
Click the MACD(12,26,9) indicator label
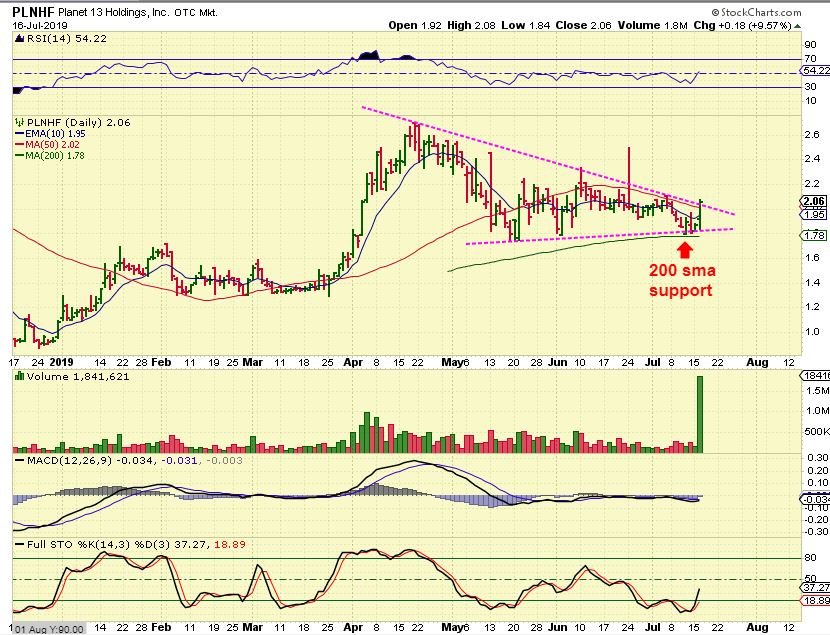[x=69, y=460]
